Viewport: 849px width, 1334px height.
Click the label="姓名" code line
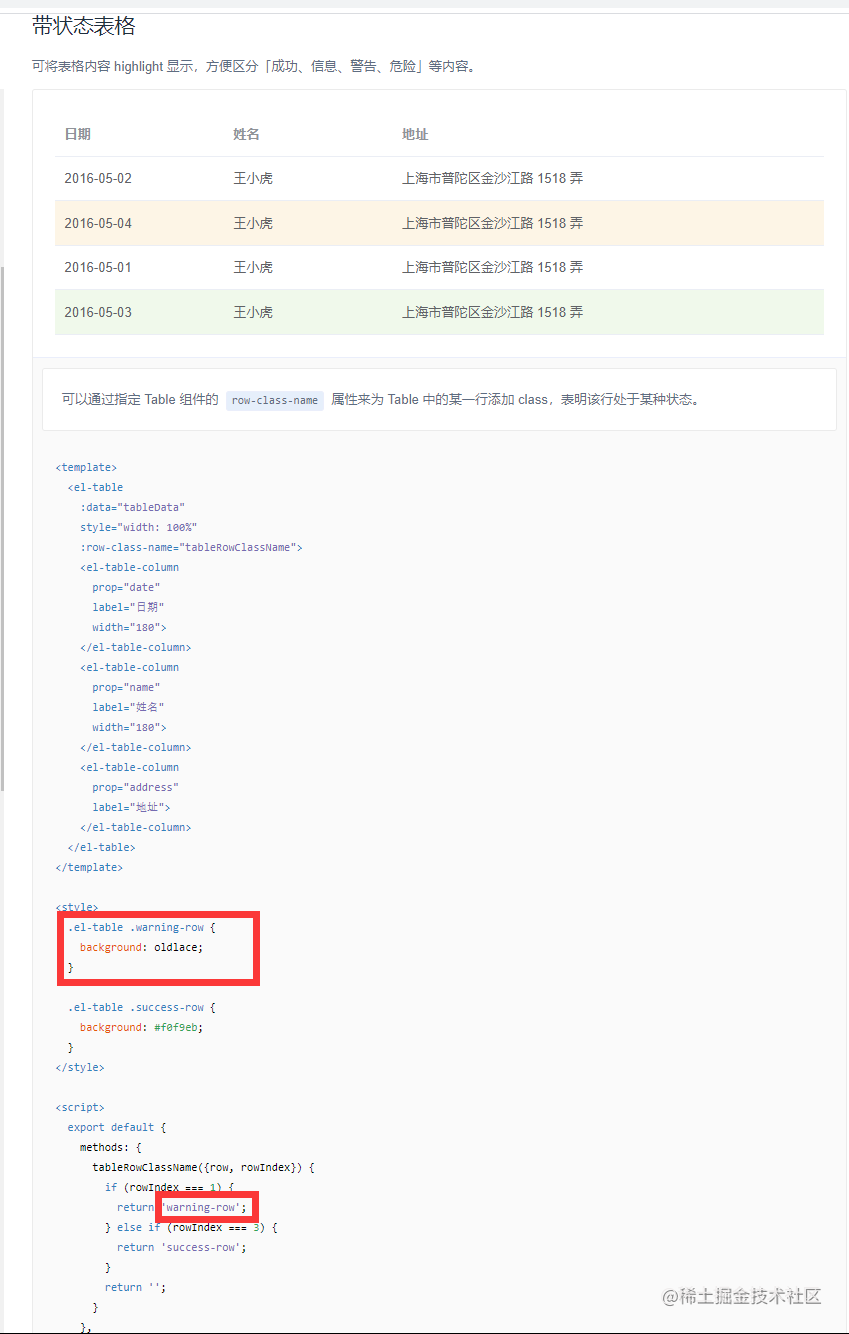pos(129,707)
